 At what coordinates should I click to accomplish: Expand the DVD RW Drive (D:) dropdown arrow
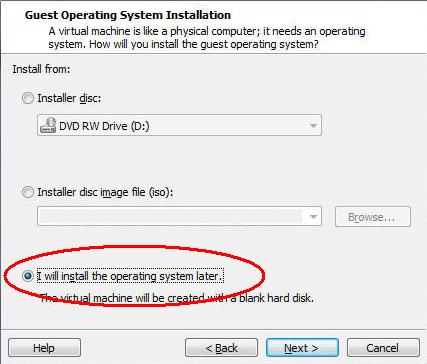click(313, 126)
